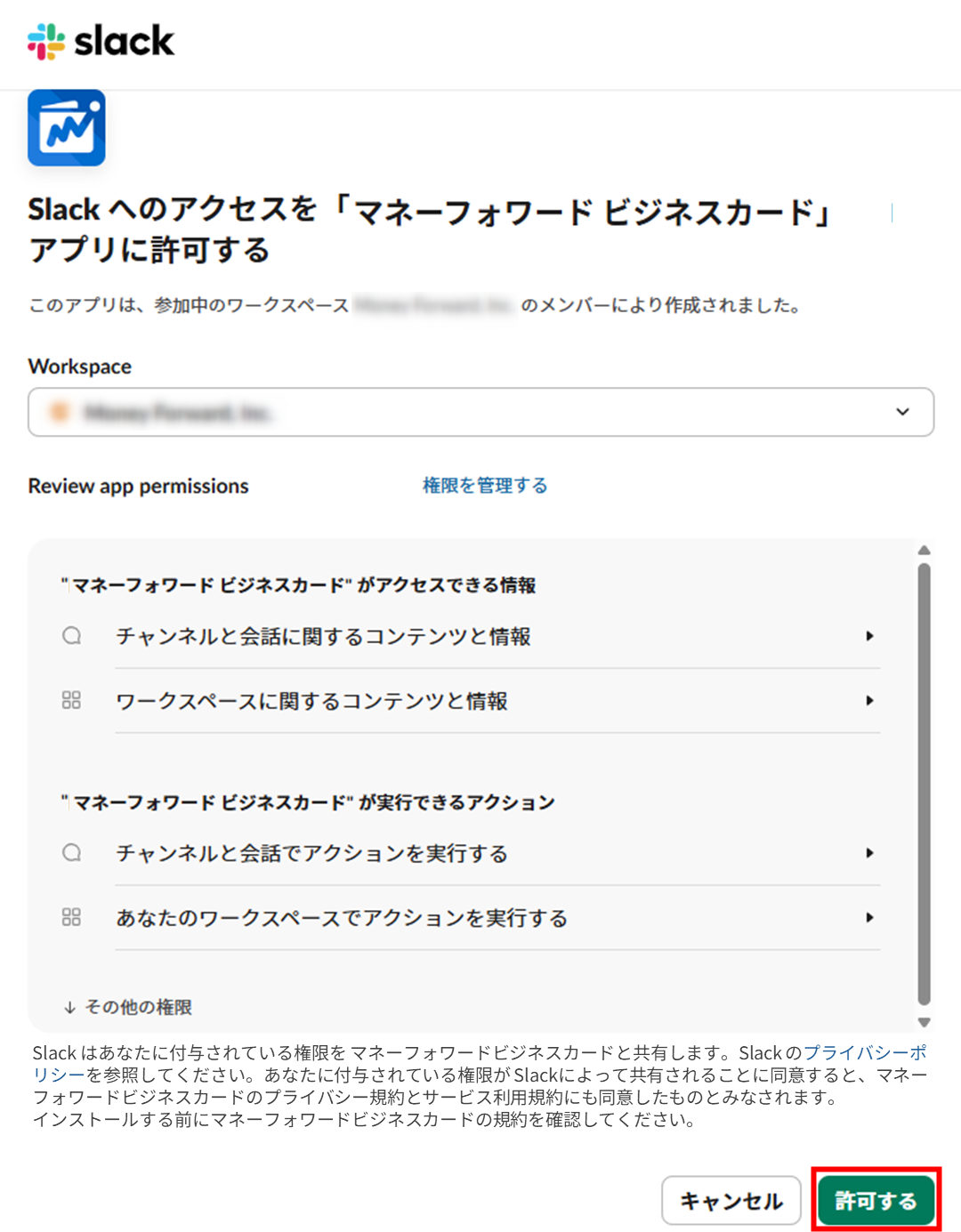The image size is (961, 1232).
Task: Click the down arrow icon next to その他の権限
Action: 69,1008
